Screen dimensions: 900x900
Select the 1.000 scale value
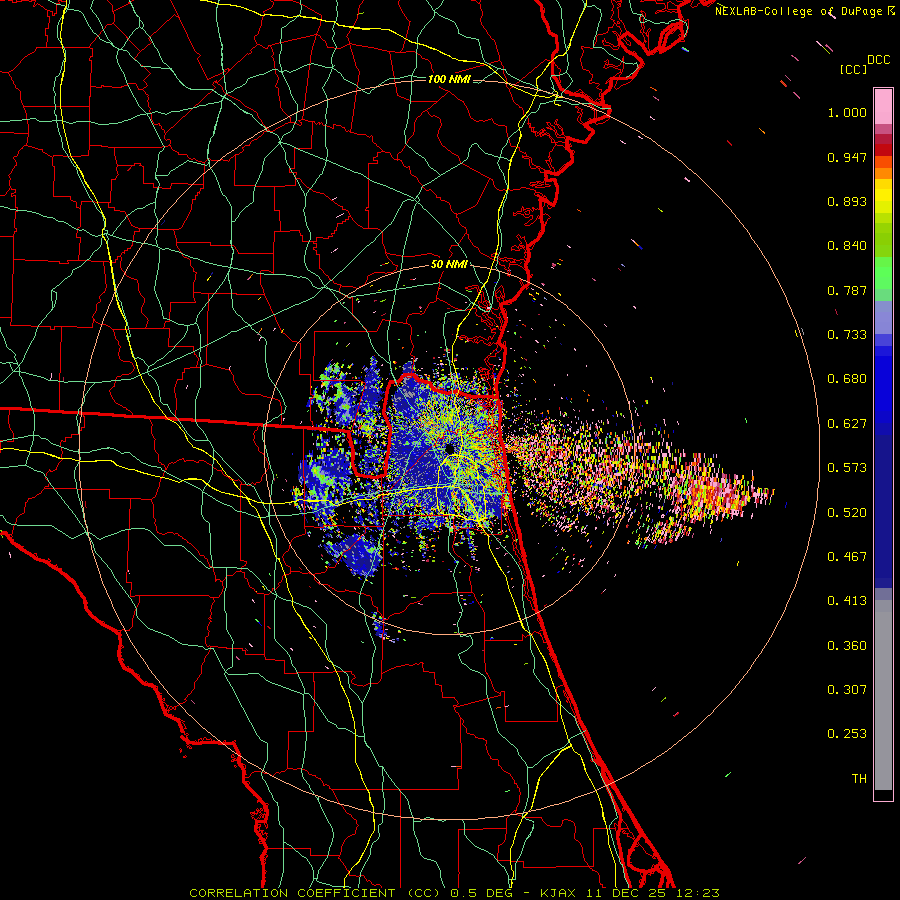[x=847, y=112]
